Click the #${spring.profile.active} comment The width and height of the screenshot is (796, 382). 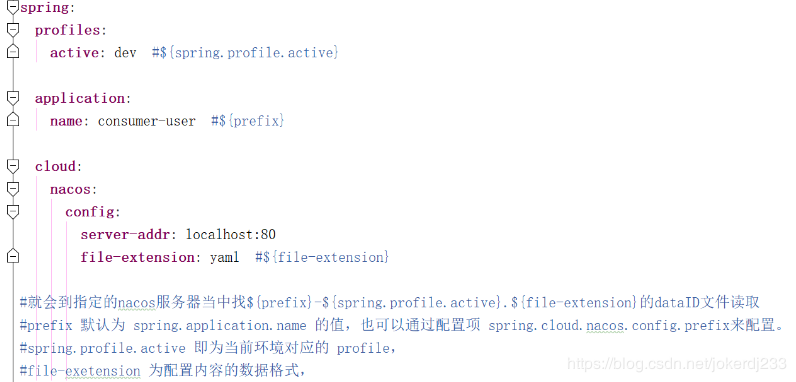(245, 52)
